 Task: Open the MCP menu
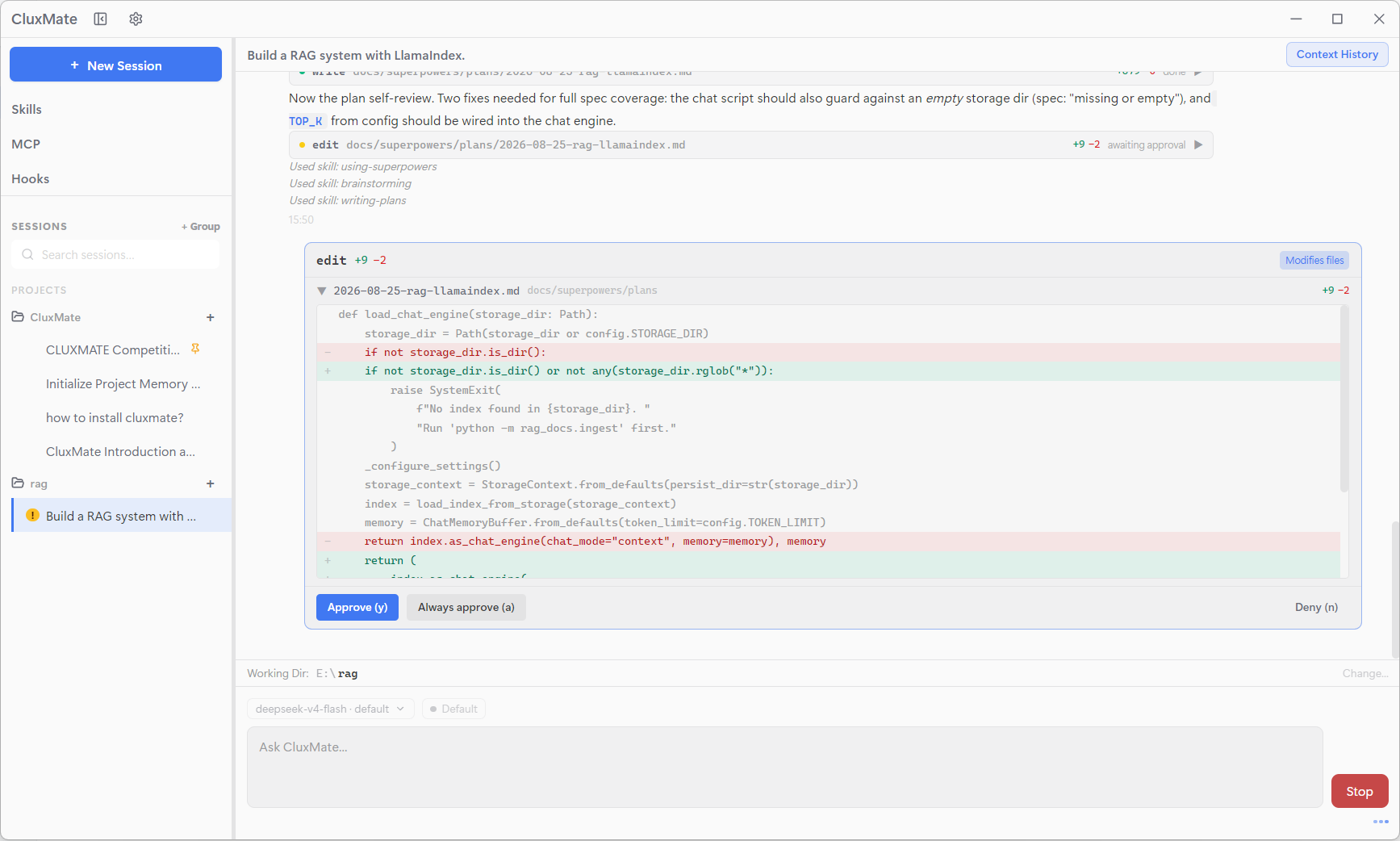pos(26,144)
